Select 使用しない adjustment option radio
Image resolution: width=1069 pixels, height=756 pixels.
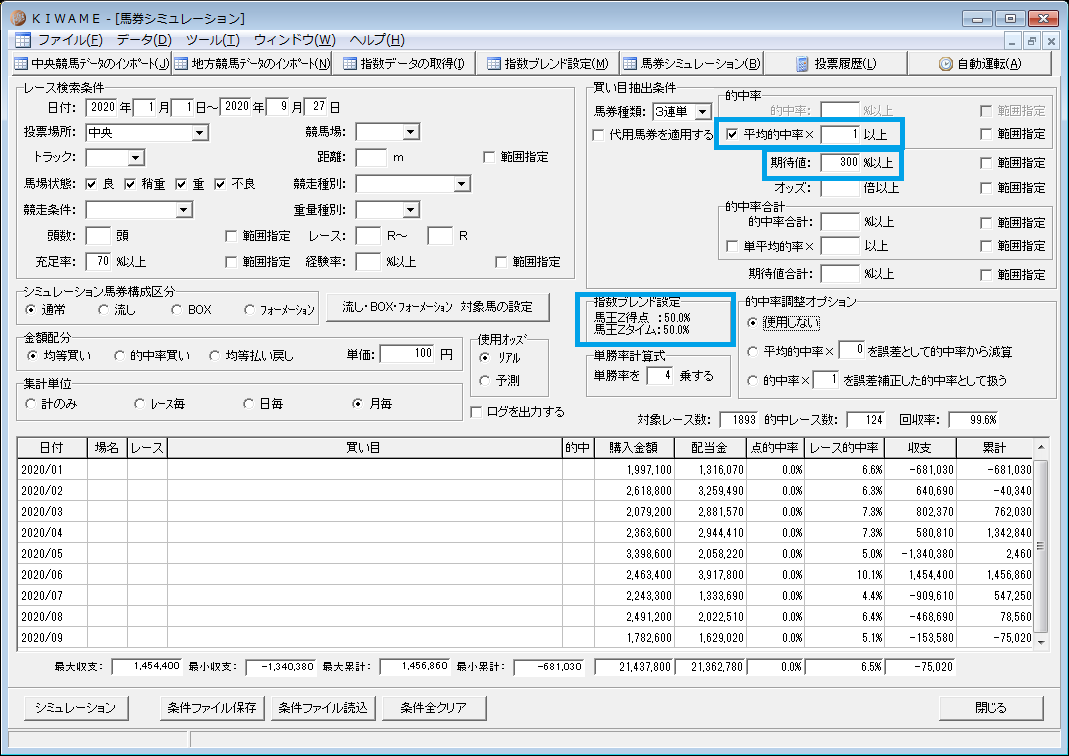coord(752,322)
